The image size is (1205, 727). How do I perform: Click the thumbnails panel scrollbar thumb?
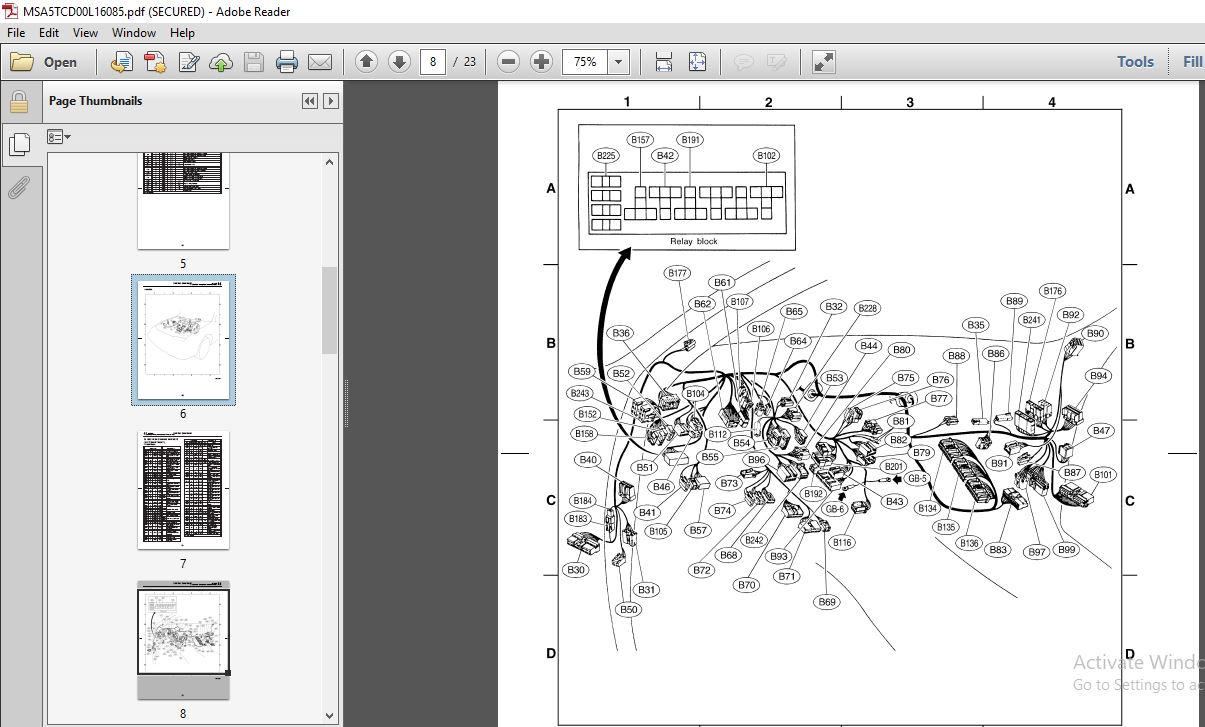(330, 310)
